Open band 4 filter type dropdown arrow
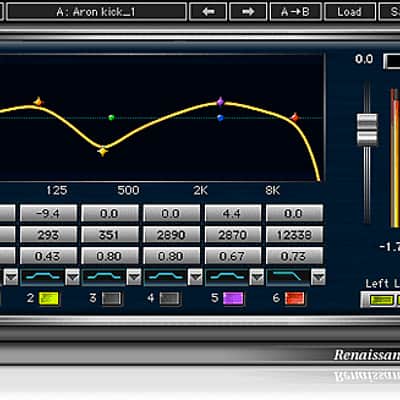 (x=195, y=277)
